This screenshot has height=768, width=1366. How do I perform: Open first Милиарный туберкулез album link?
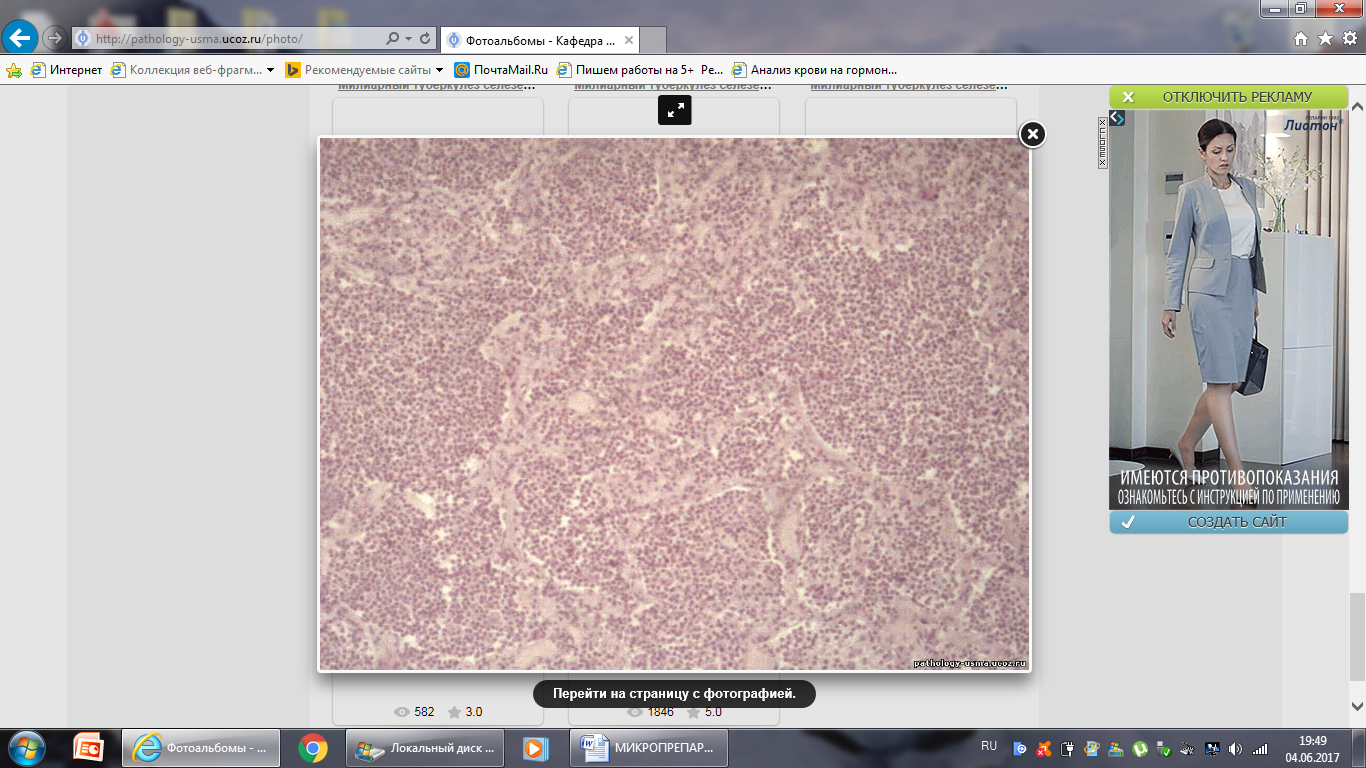click(437, 87)
